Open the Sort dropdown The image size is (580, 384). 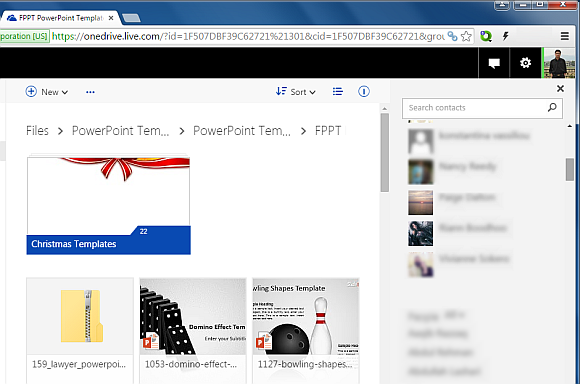coord(296,92)
